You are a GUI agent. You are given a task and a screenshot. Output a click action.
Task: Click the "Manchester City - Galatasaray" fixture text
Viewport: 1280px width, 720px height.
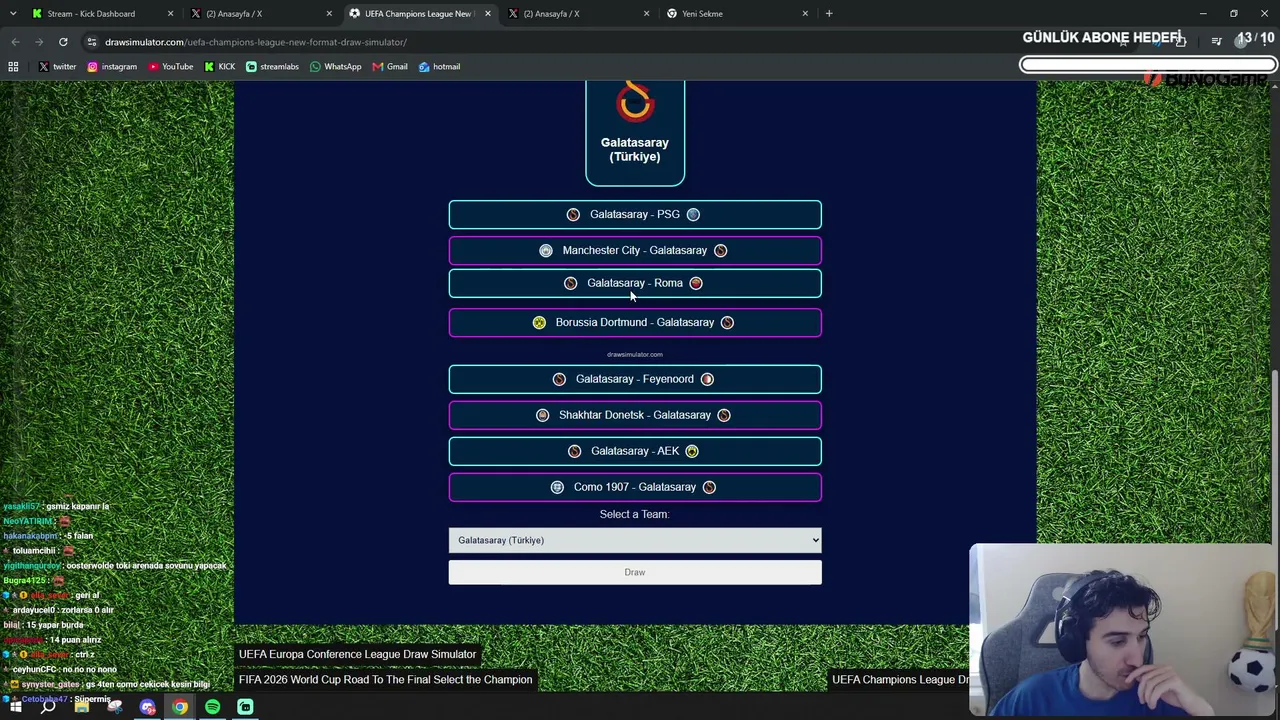[635, 250]
